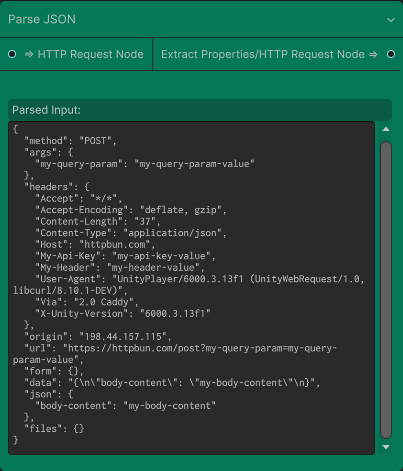
Task: Click the "Content-Type" header line
Action: [x=131, y=233]
